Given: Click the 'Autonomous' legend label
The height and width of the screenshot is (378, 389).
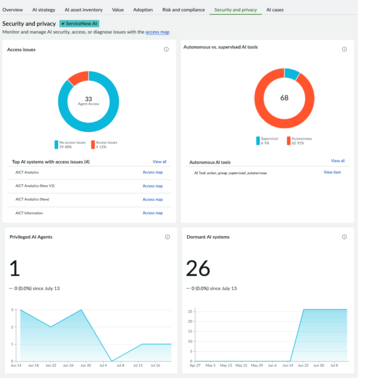Looking at the screenshot, I should point(302,139).
